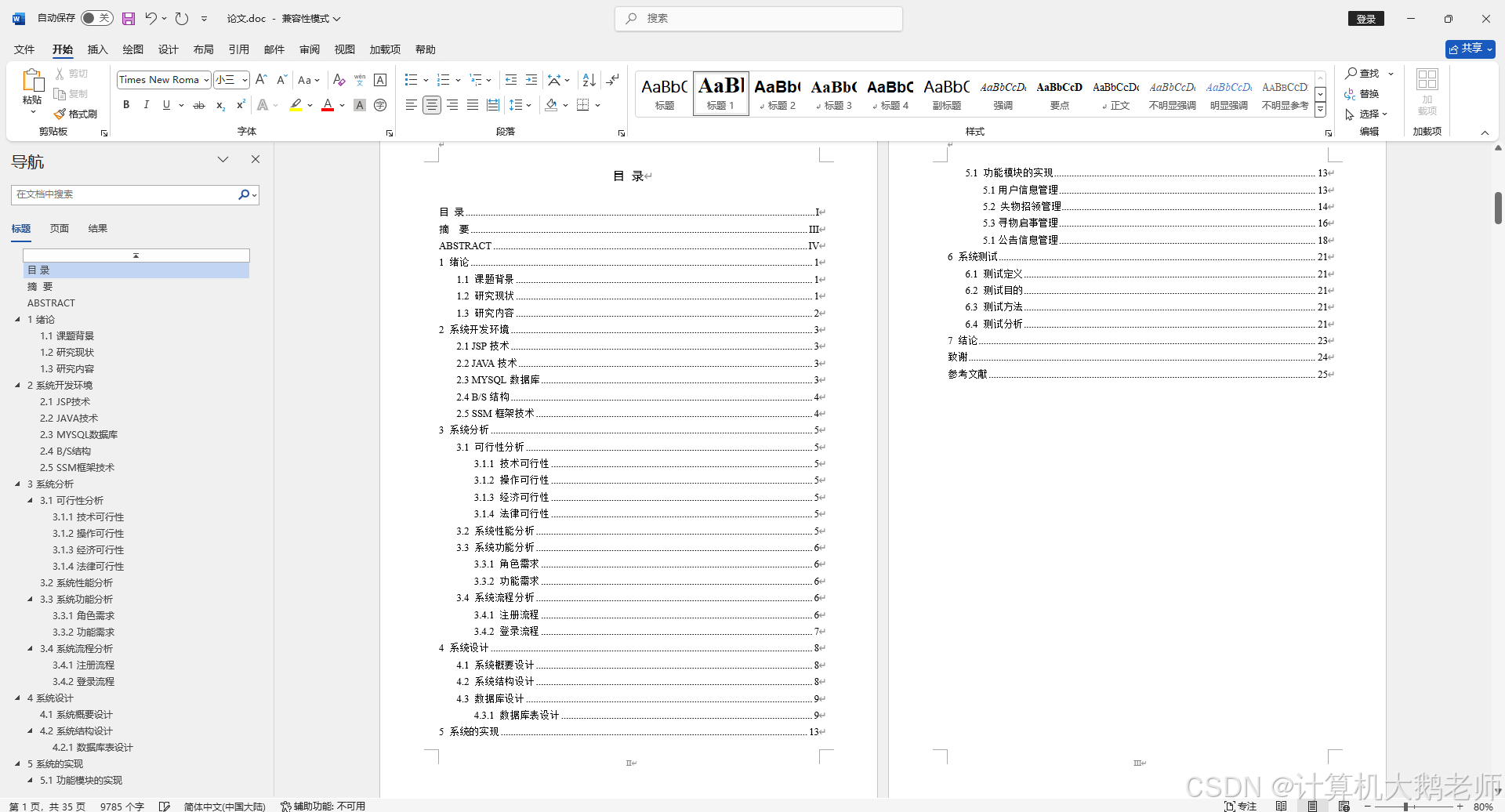This screenshot has height=812, width=1505.
Task: Click the zoom slider handle
Action: (1406, 806)
